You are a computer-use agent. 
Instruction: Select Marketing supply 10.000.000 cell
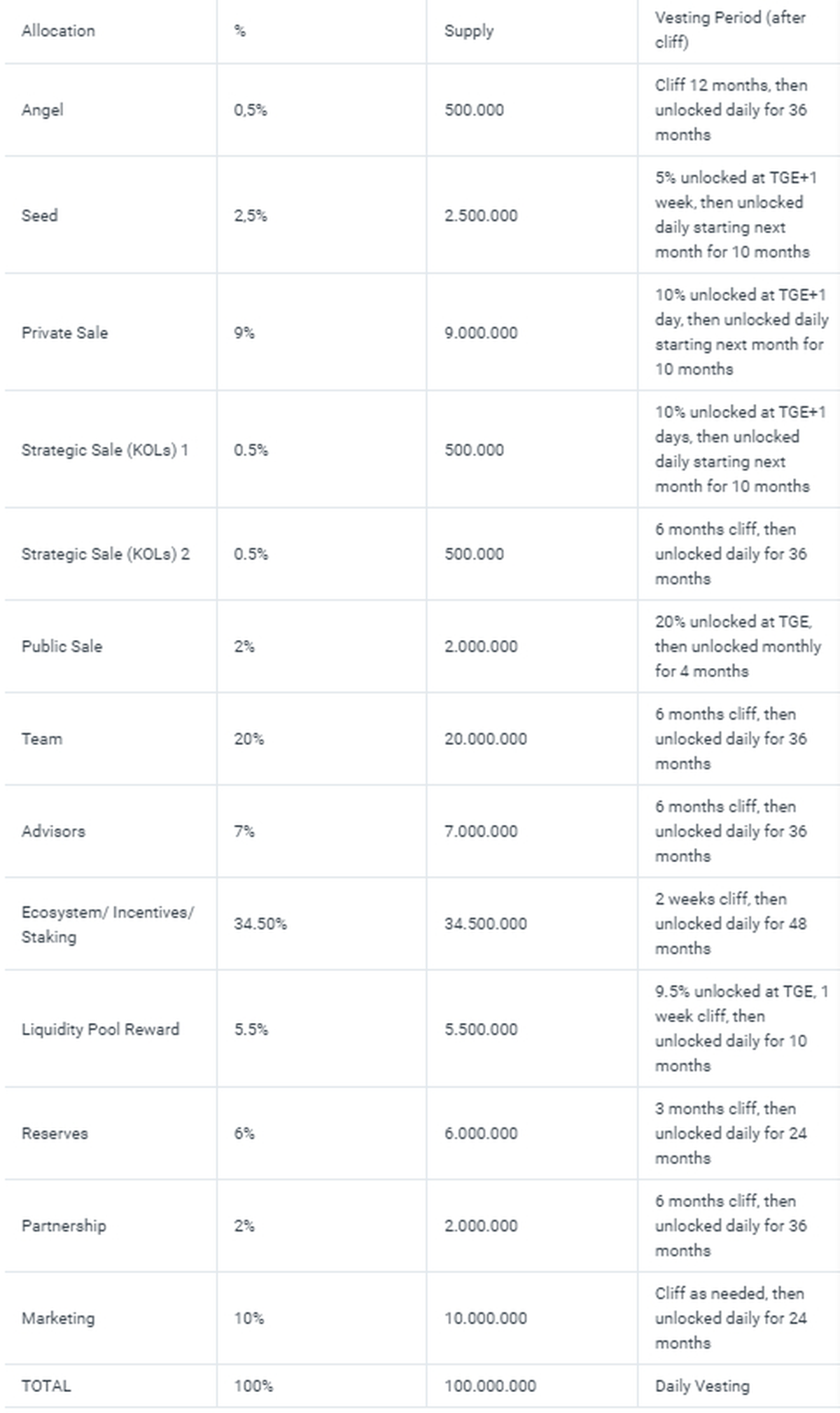tap(486, 1318)
